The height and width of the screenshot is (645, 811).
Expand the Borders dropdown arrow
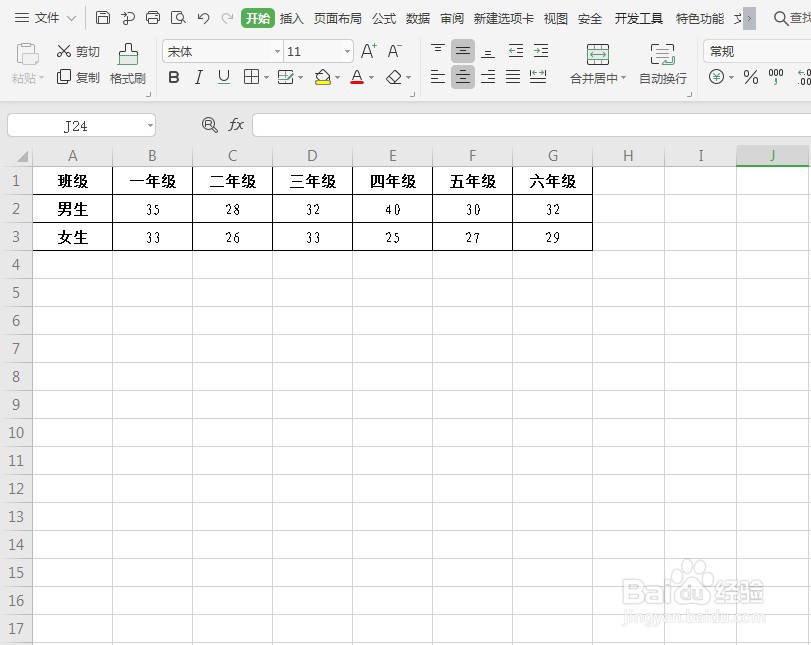[x=266, y=78]
